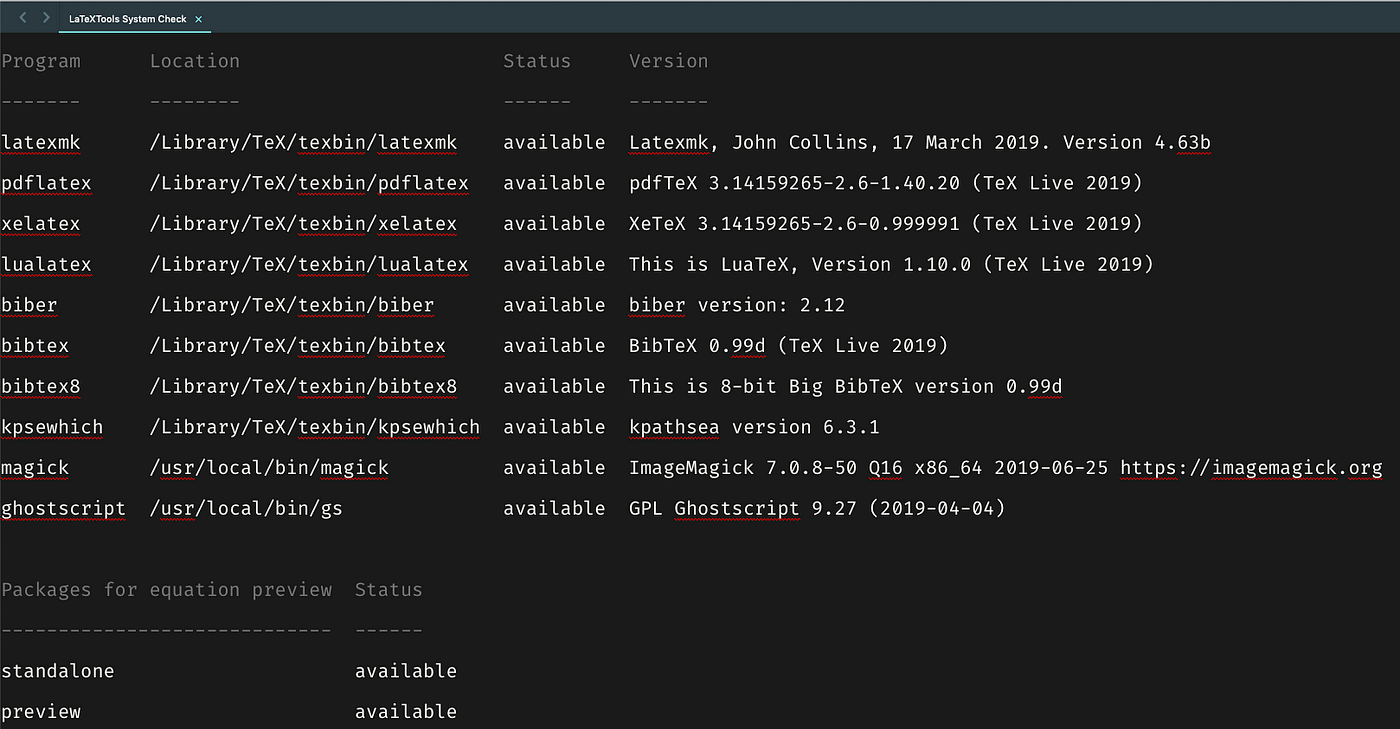1400x729 pixels.
Task: Click the available status for latexmk
Action: [x=555, y=143]
